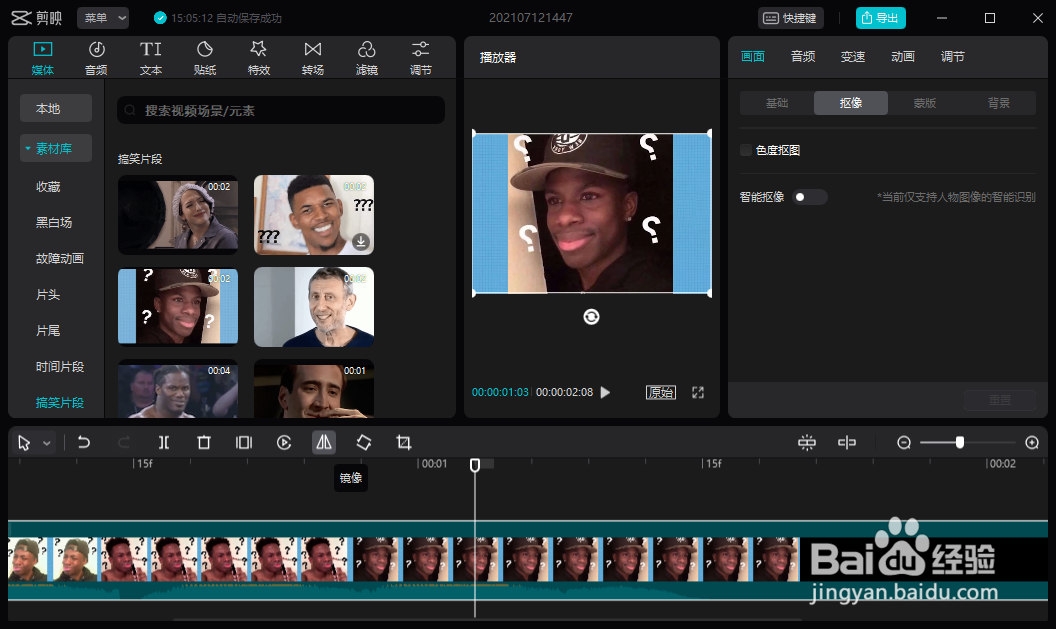Viewport: 1056px width, 629px height.
Task: Open the 片尾 outro category
Action: click(x=48, y=331)
